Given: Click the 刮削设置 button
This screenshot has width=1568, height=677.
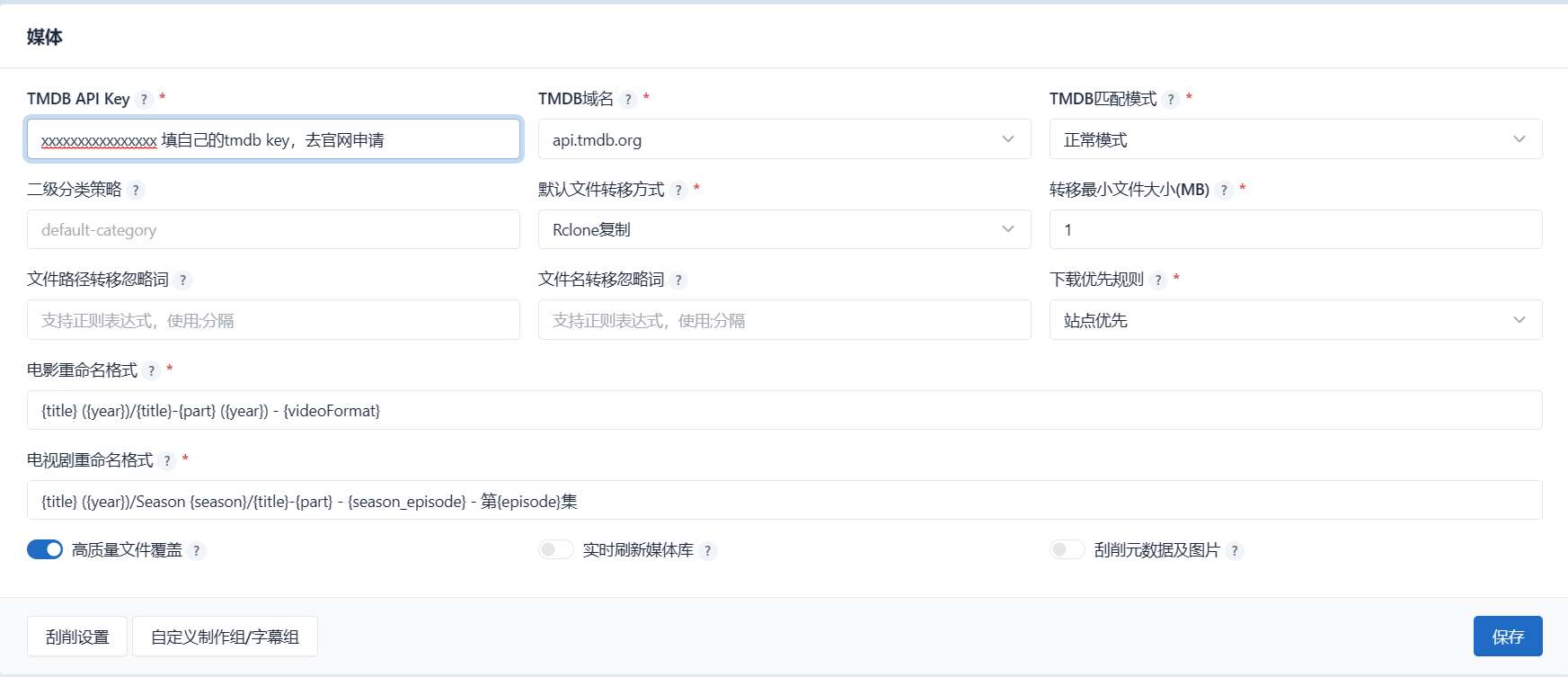Looking at the screenshot, I should coord(77,637).
